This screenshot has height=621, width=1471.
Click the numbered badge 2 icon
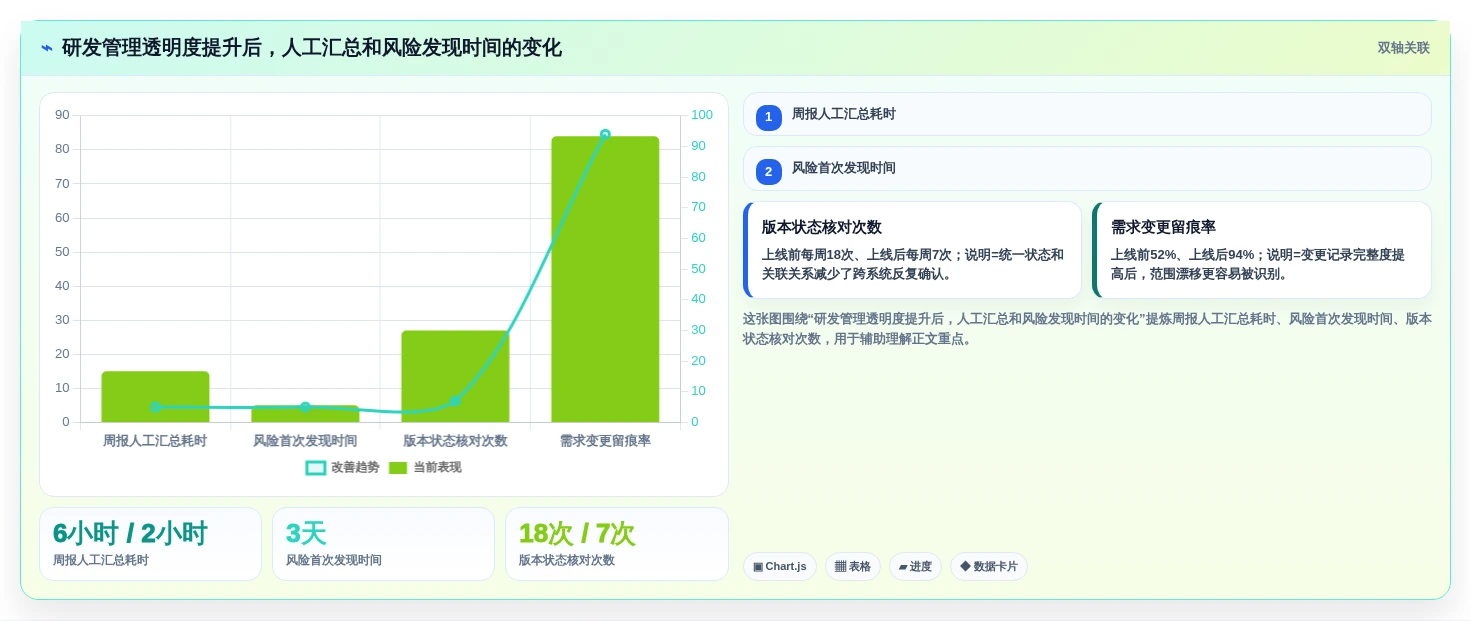coord(768,172)
